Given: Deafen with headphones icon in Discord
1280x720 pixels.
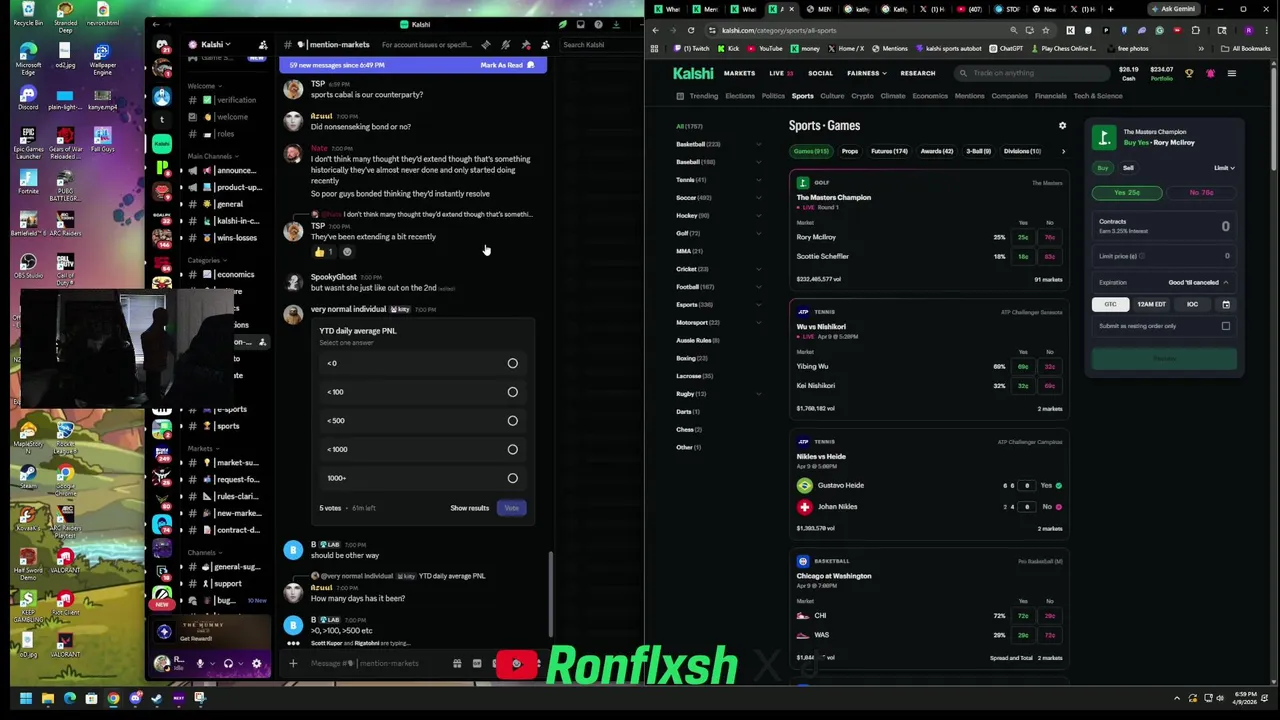Looking at the screenshot, I should point(228,663).
